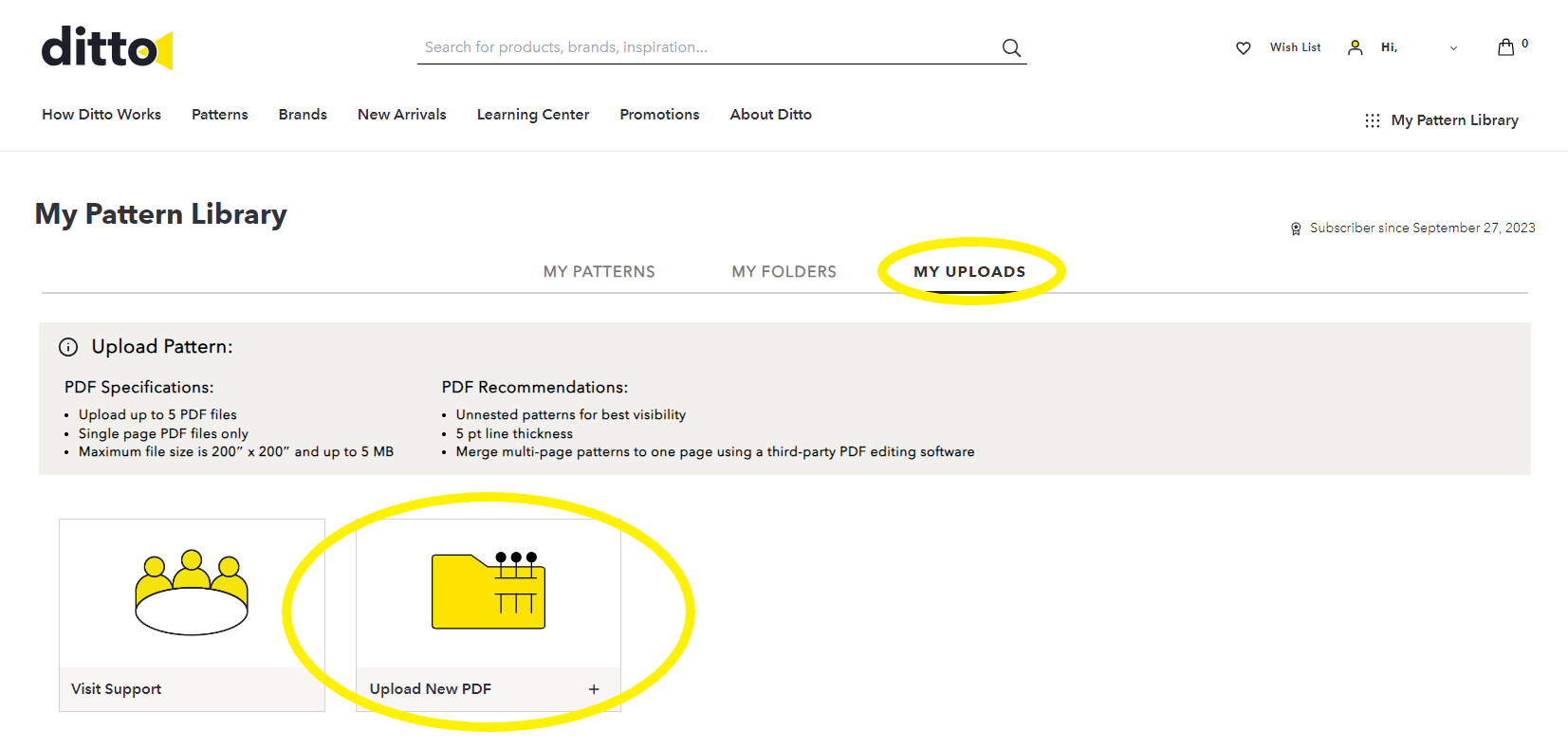
Task: Open Wish List heart icon
Action: 1243,47
